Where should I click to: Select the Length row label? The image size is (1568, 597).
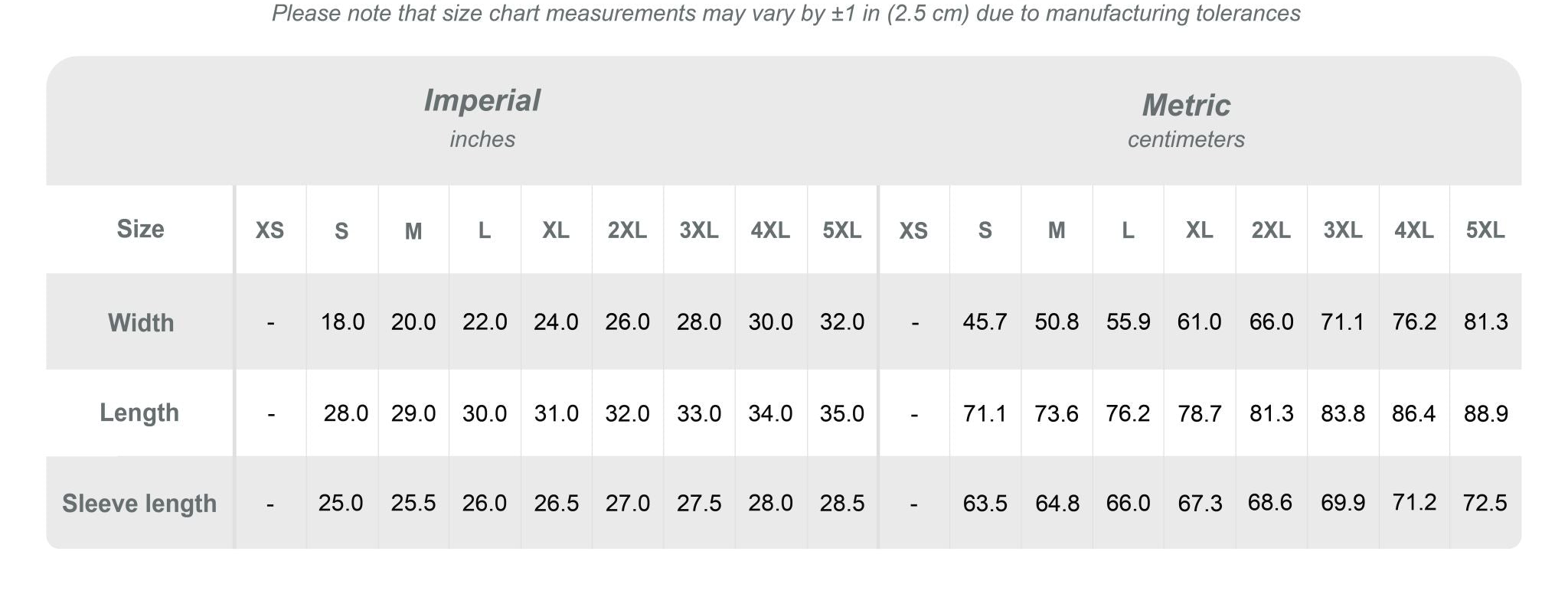pos(139,413)
